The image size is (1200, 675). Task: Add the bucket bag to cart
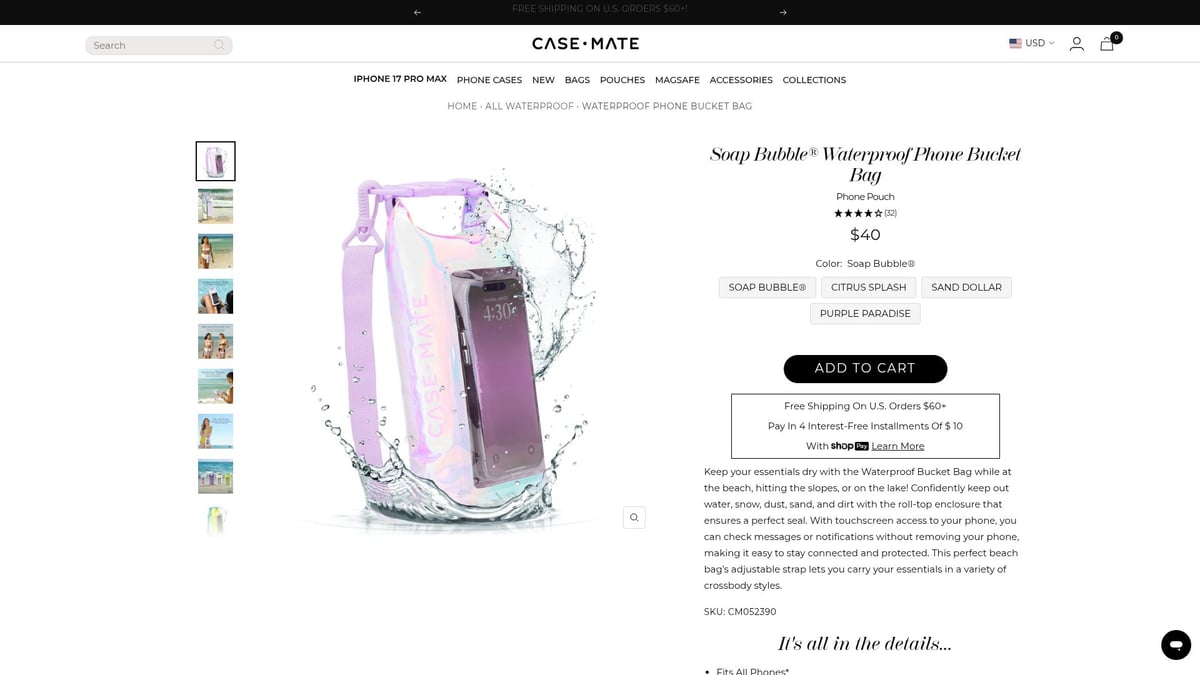pos(865,368)
